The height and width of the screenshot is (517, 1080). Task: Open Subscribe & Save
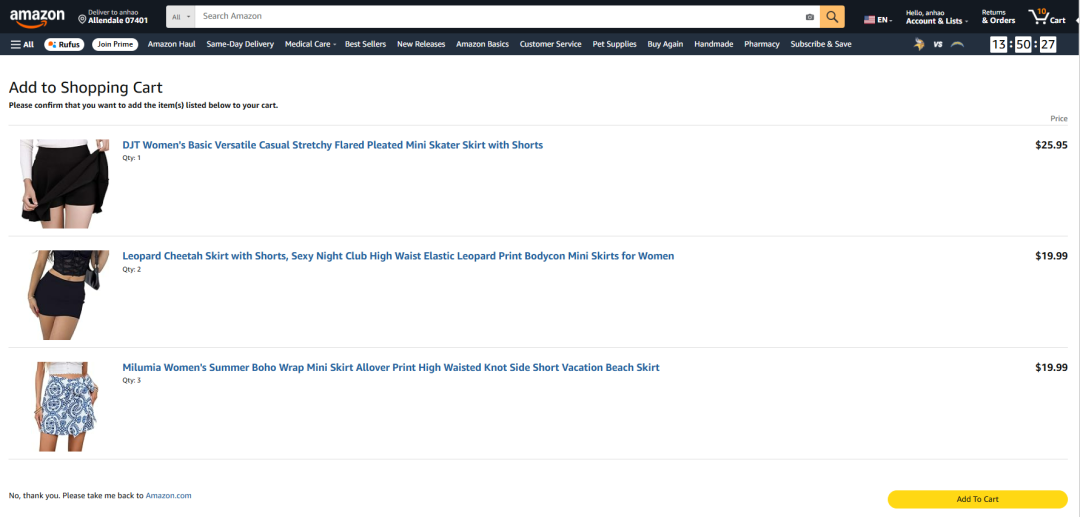[821, 44]
